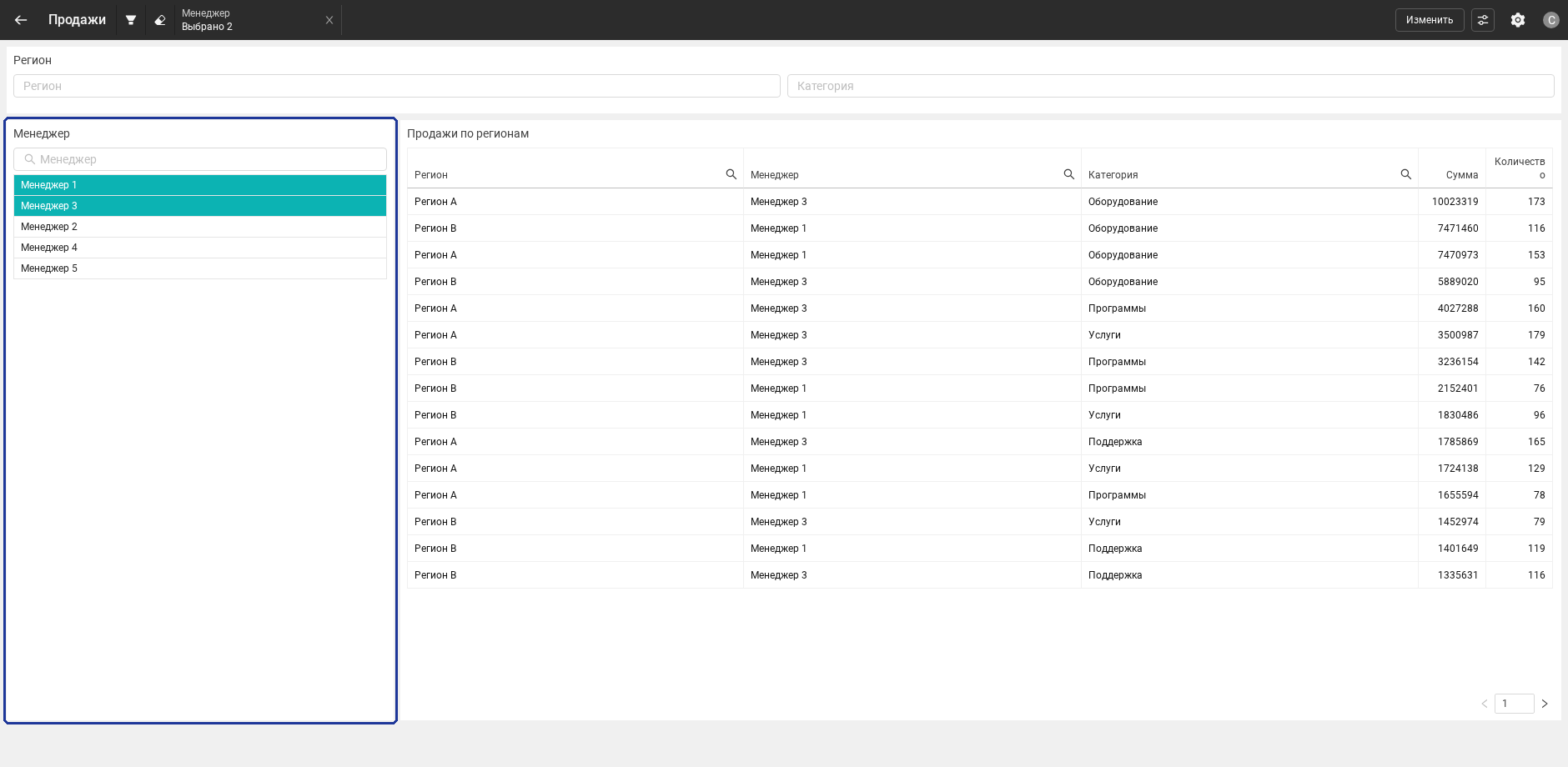This screenshot has height=767, width=1568.
Task: Click Менеджер 3 in the 1452974 row
Action: [778, 522]
